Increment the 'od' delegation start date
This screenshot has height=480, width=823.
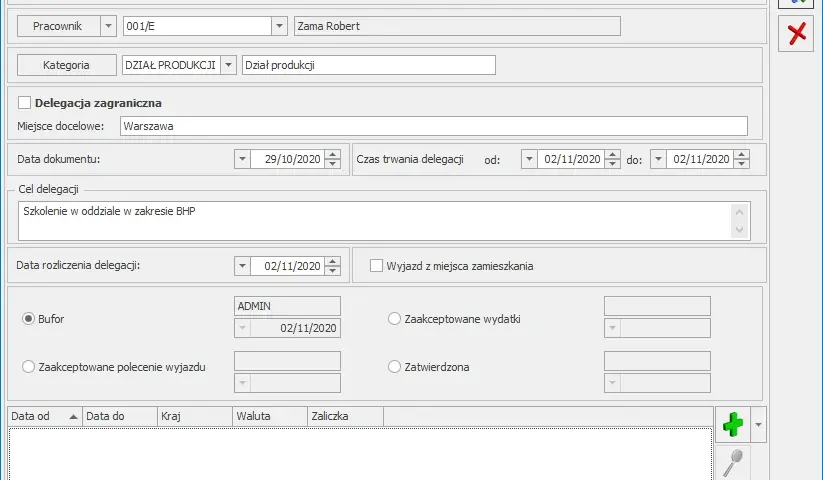[x=613, y=154]
